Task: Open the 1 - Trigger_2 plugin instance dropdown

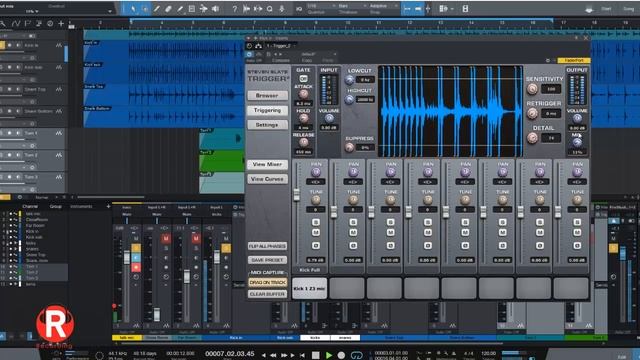Action: click(x=281, y=46)
